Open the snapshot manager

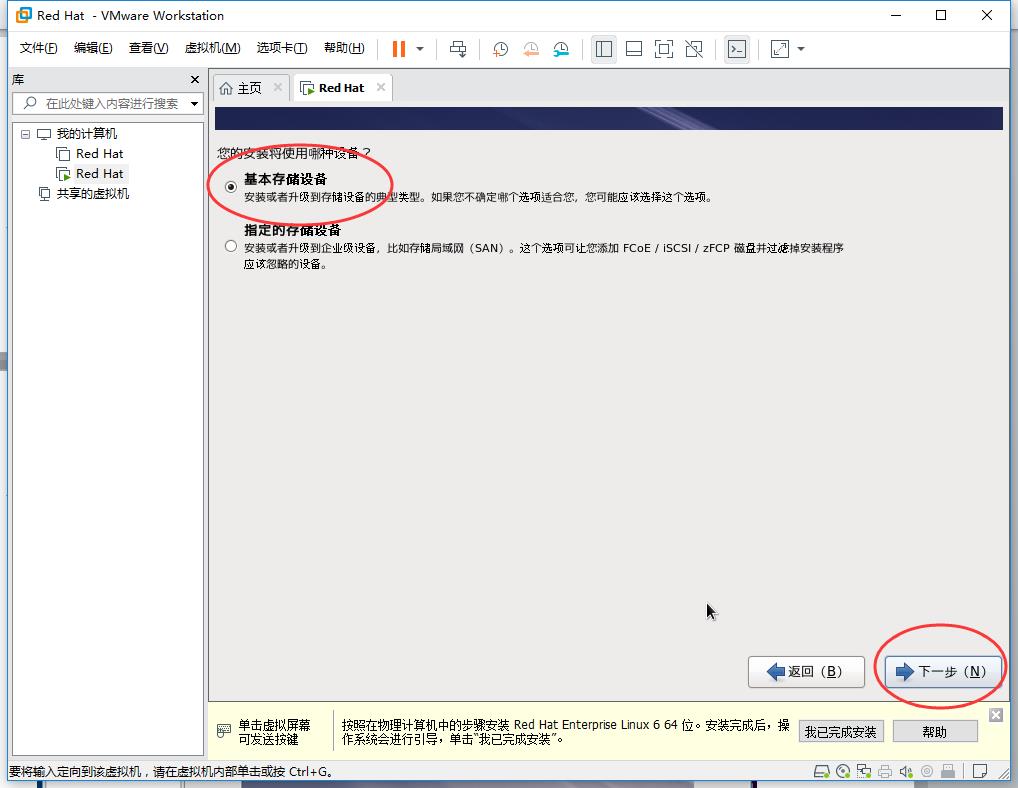coord(561,49)
